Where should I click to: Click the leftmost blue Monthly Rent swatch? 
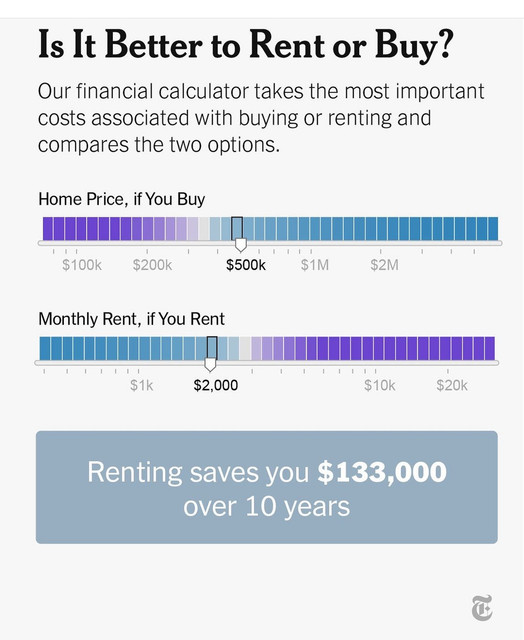pos(45,348)
